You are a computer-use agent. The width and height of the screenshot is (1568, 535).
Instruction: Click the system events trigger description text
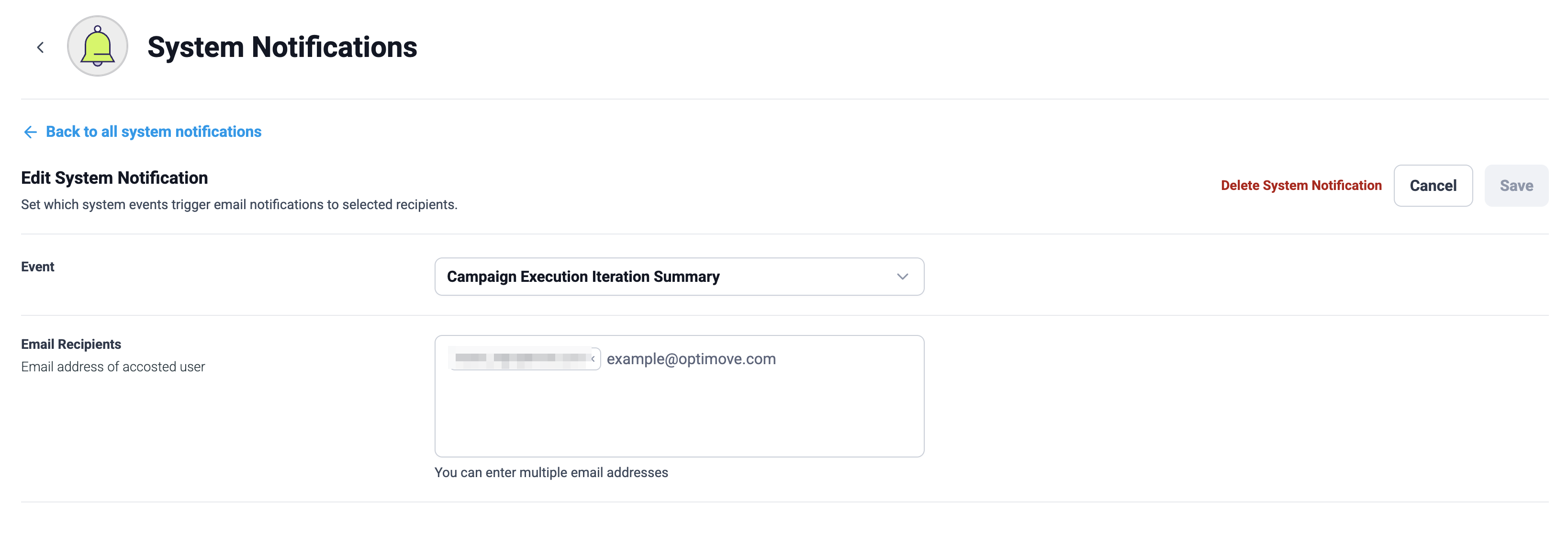[x=239, y=204]
